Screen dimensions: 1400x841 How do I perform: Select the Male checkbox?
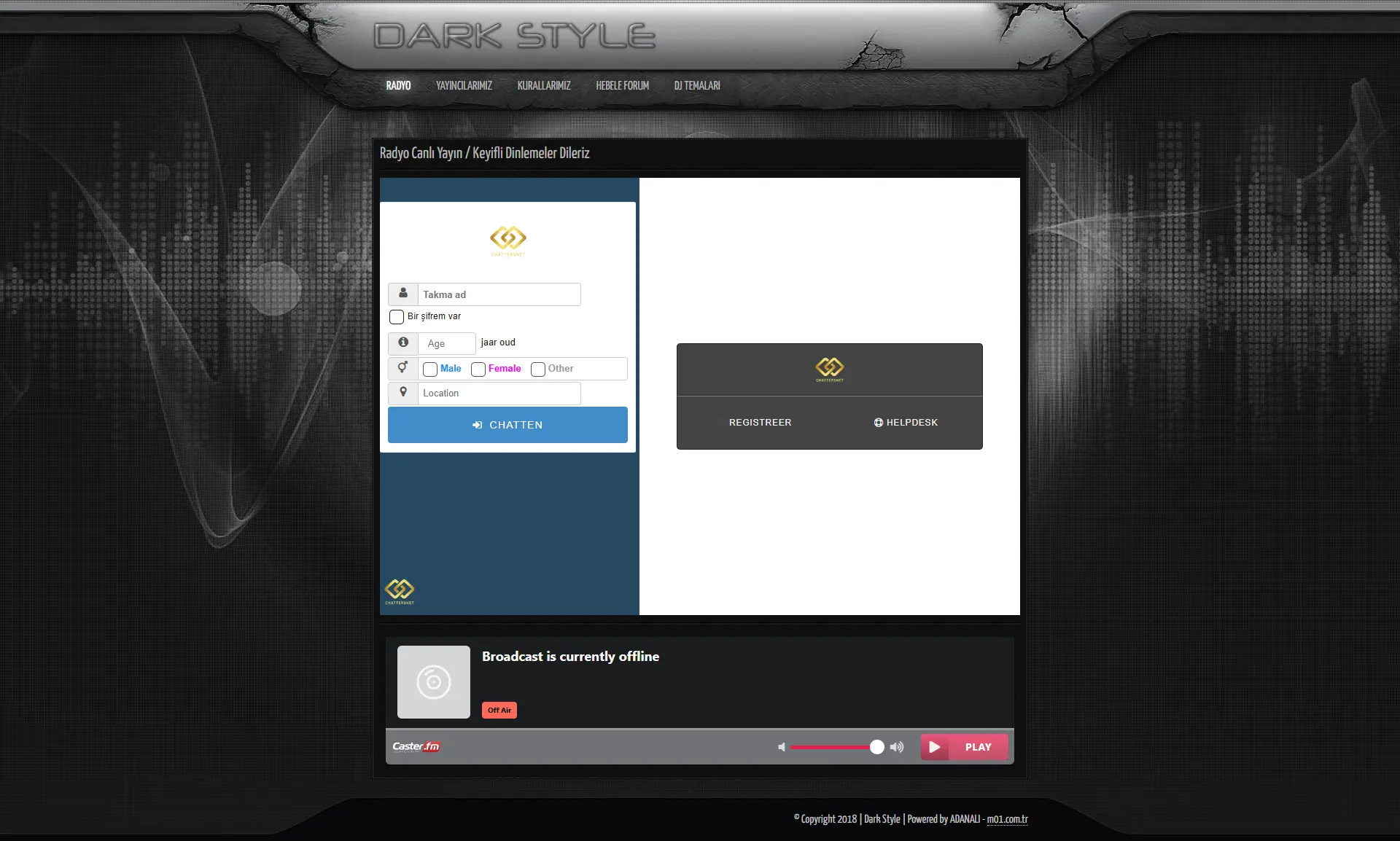[430, 369]
